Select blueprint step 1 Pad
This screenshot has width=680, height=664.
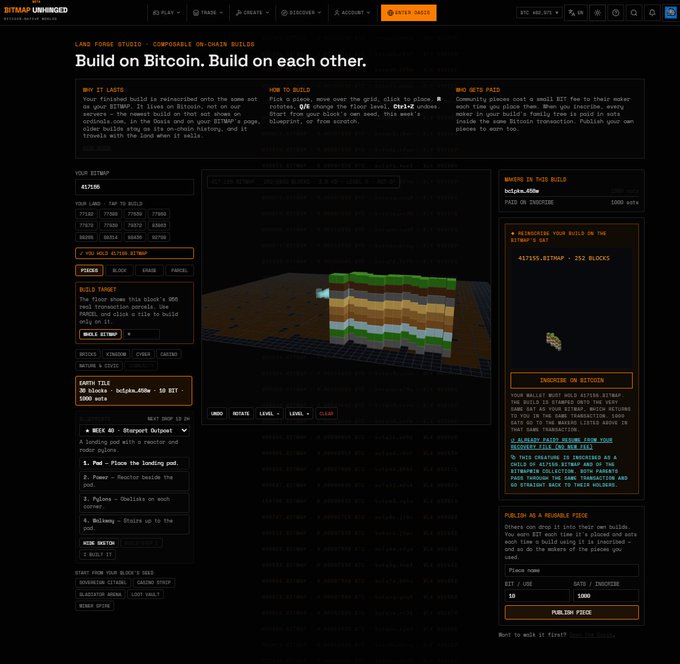pyautogui.click(x=134, y=463)
